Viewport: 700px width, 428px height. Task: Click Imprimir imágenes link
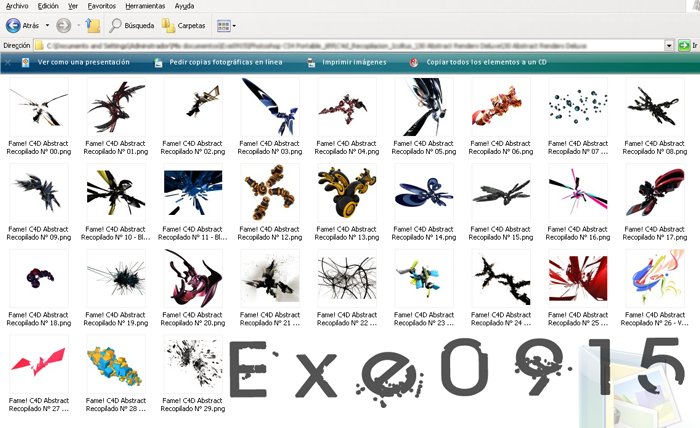pos(354,62)
